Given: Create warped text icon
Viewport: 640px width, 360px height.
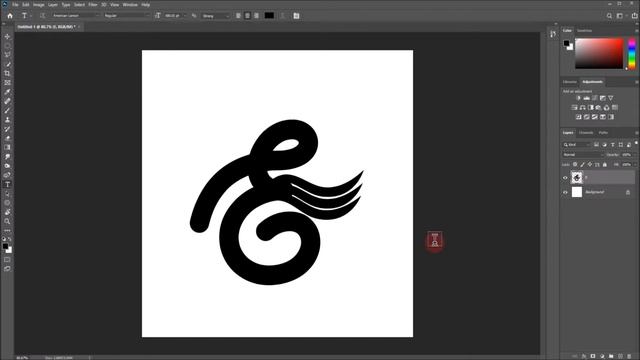Looking at the screenshot, I should point(282,16).
